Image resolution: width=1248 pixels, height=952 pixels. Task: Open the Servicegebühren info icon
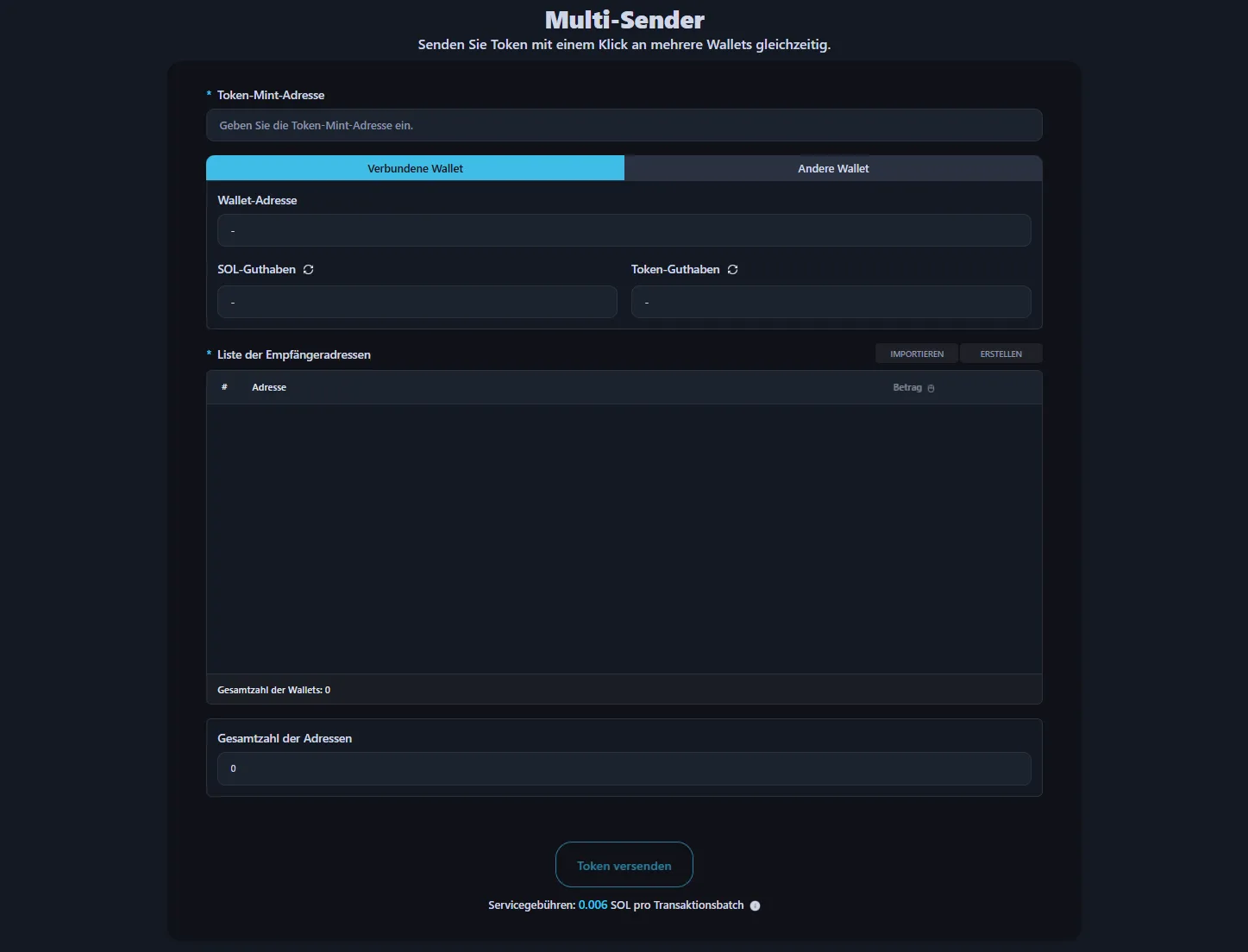pyautogui.click(x=755, y=905)
